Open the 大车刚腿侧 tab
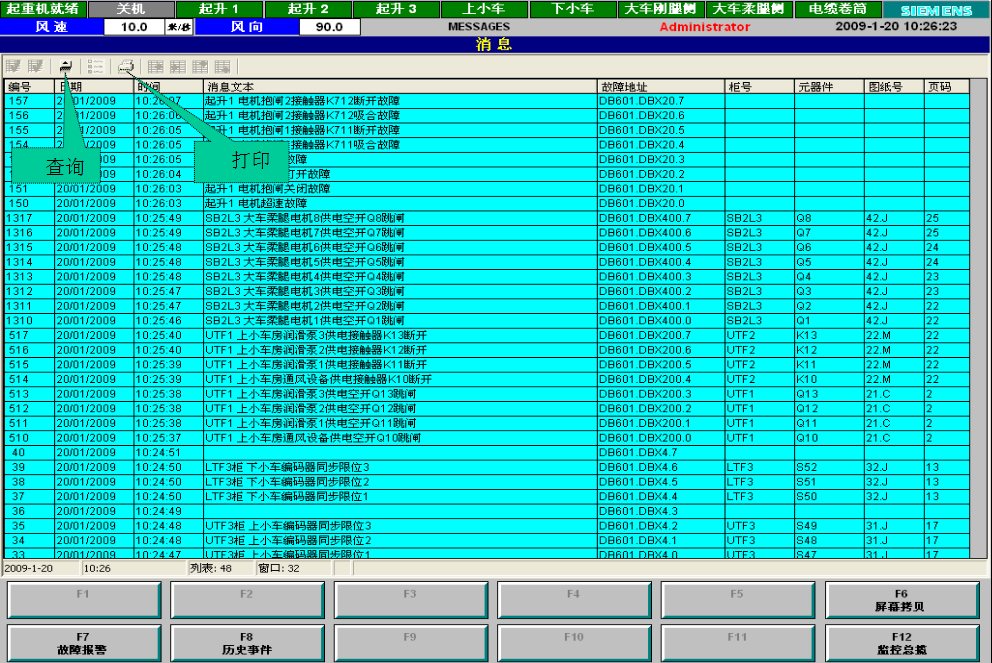 (x=662, y=9)
